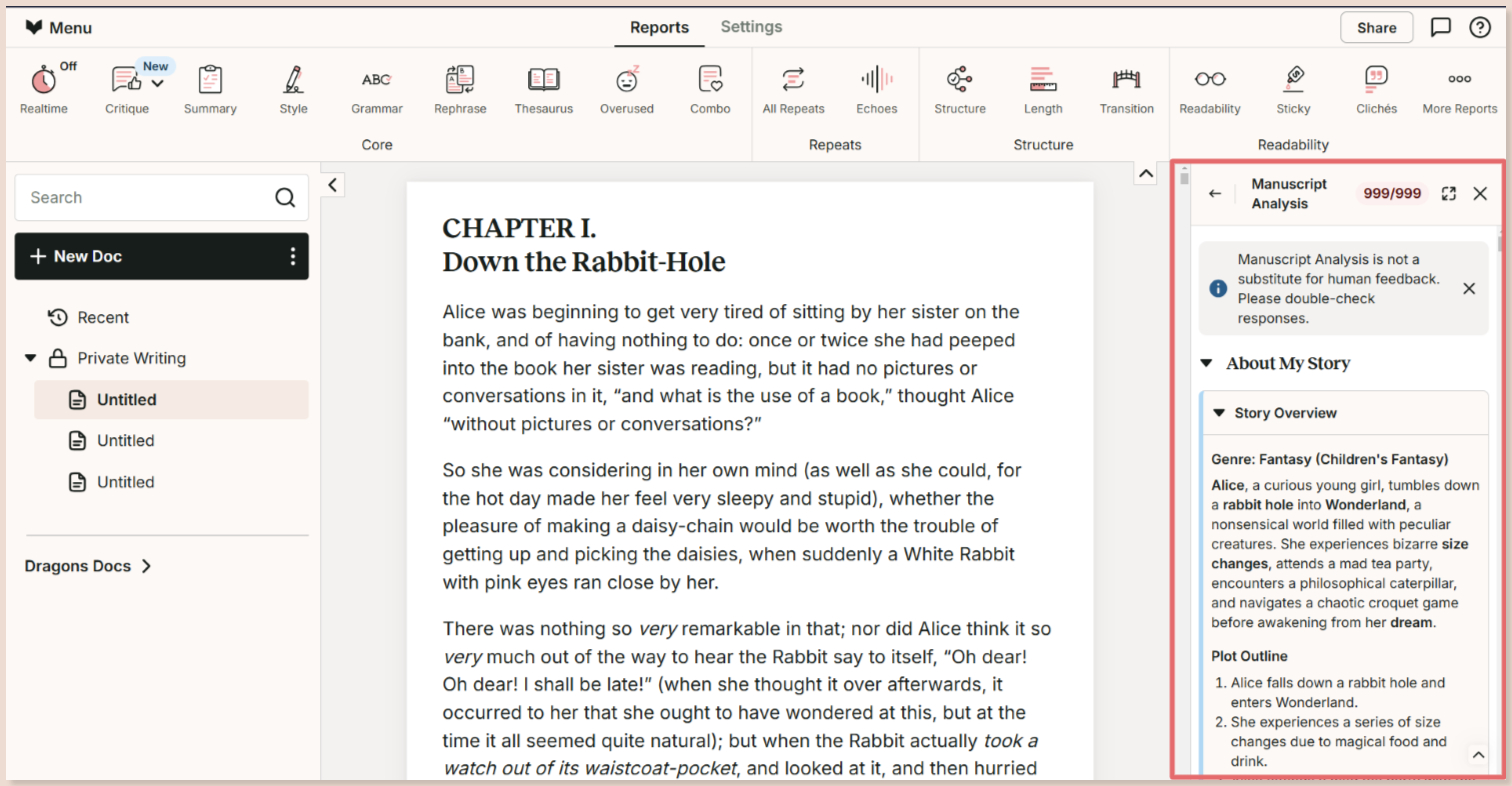The image size is (1512, 786).
Task: Collapse the Private Writing folder
Action: point(31,358)
